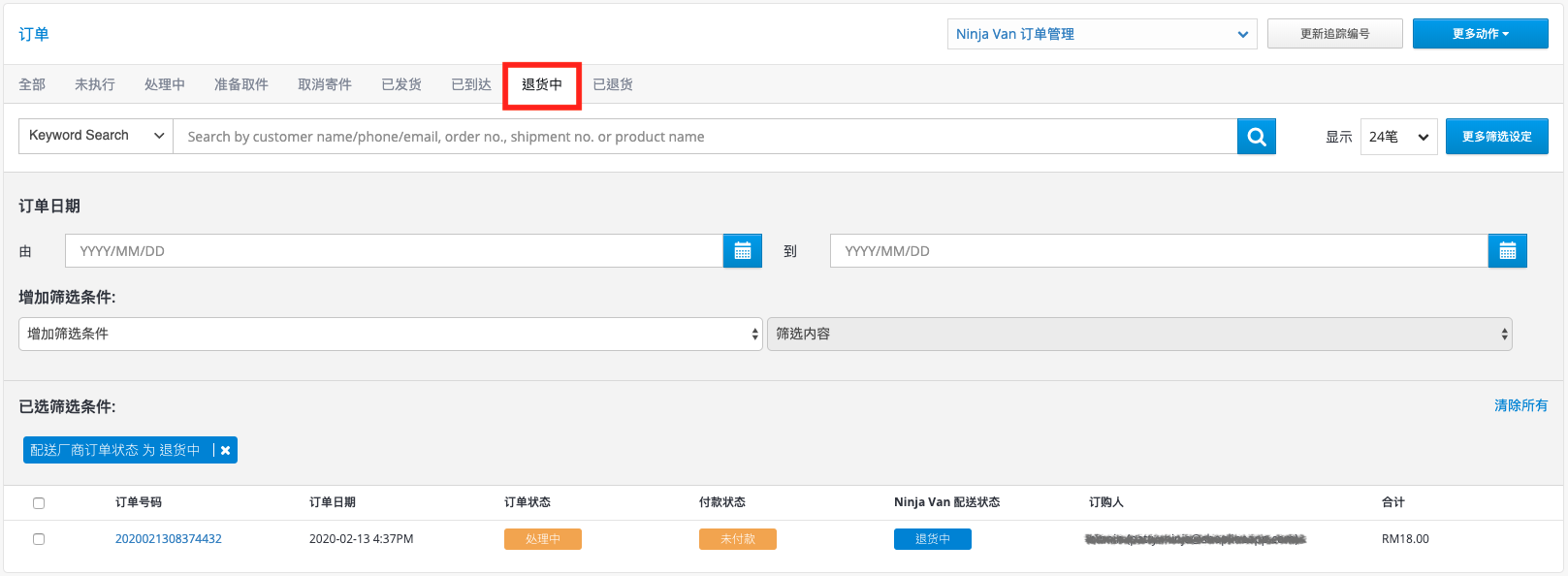Open the start date calendar icon
This screenshot has width=1568, height=576.
(x=743, y=251)
